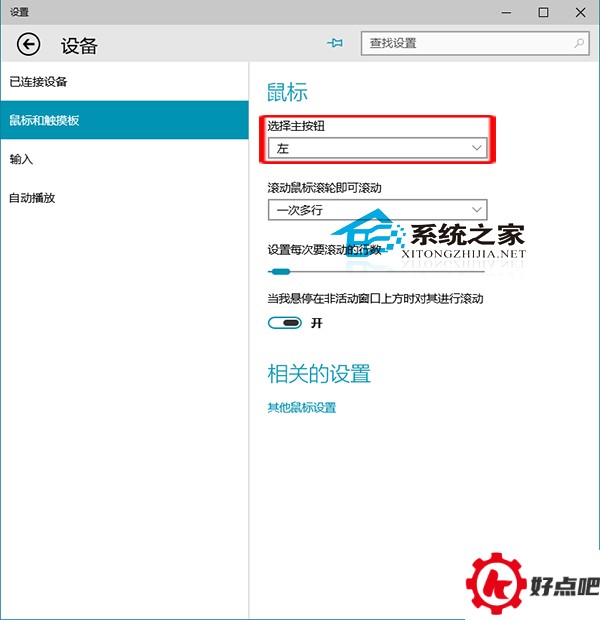This screenshot has height=620, width=600.
Task: Open the 已连接设备 section
Action: pyautogui.click(x=124, y=82)
